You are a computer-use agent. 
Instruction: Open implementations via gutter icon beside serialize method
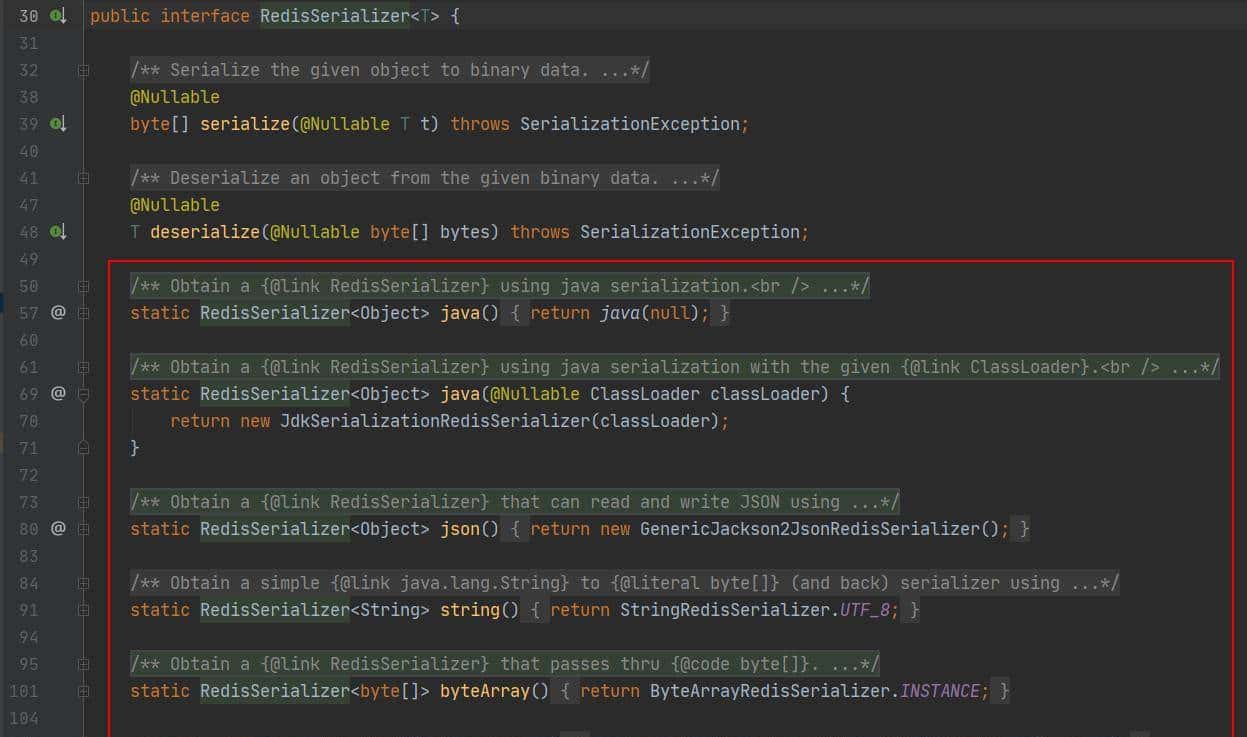coord(58,123)
